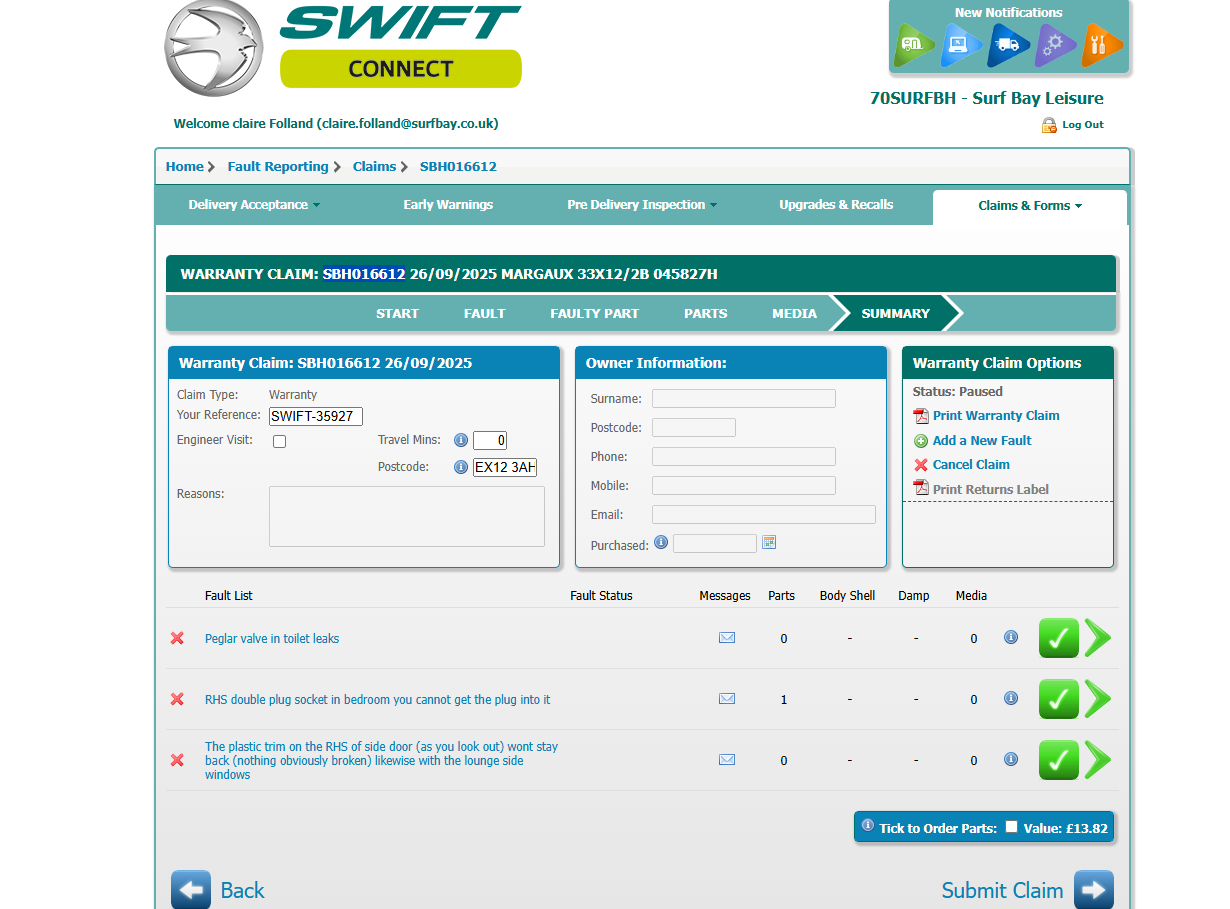
Task: Open the orange tools notification icon
Action: pos(1102,45)
